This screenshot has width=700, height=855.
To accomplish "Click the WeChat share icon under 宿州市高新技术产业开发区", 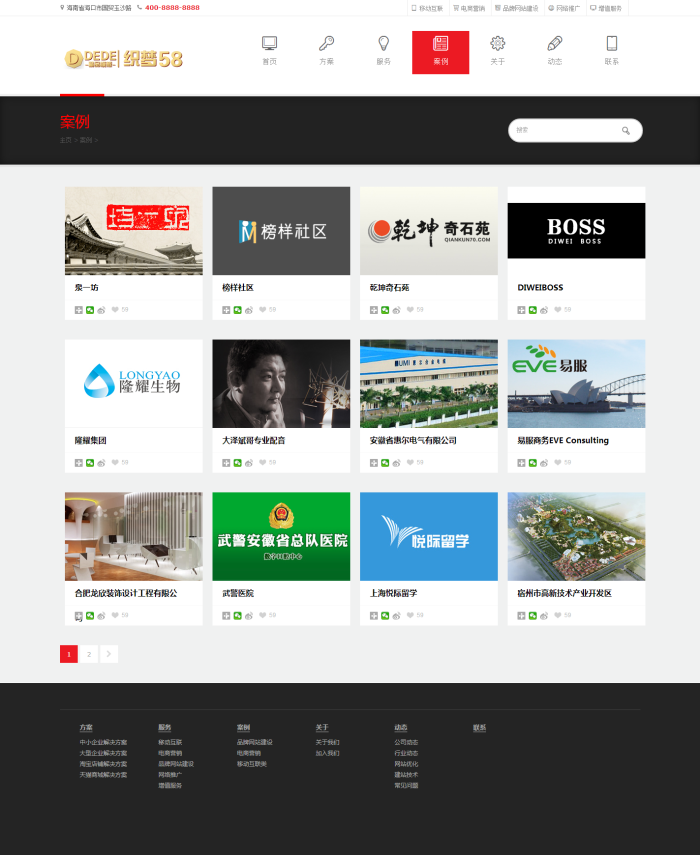I will tap(533, 615).
